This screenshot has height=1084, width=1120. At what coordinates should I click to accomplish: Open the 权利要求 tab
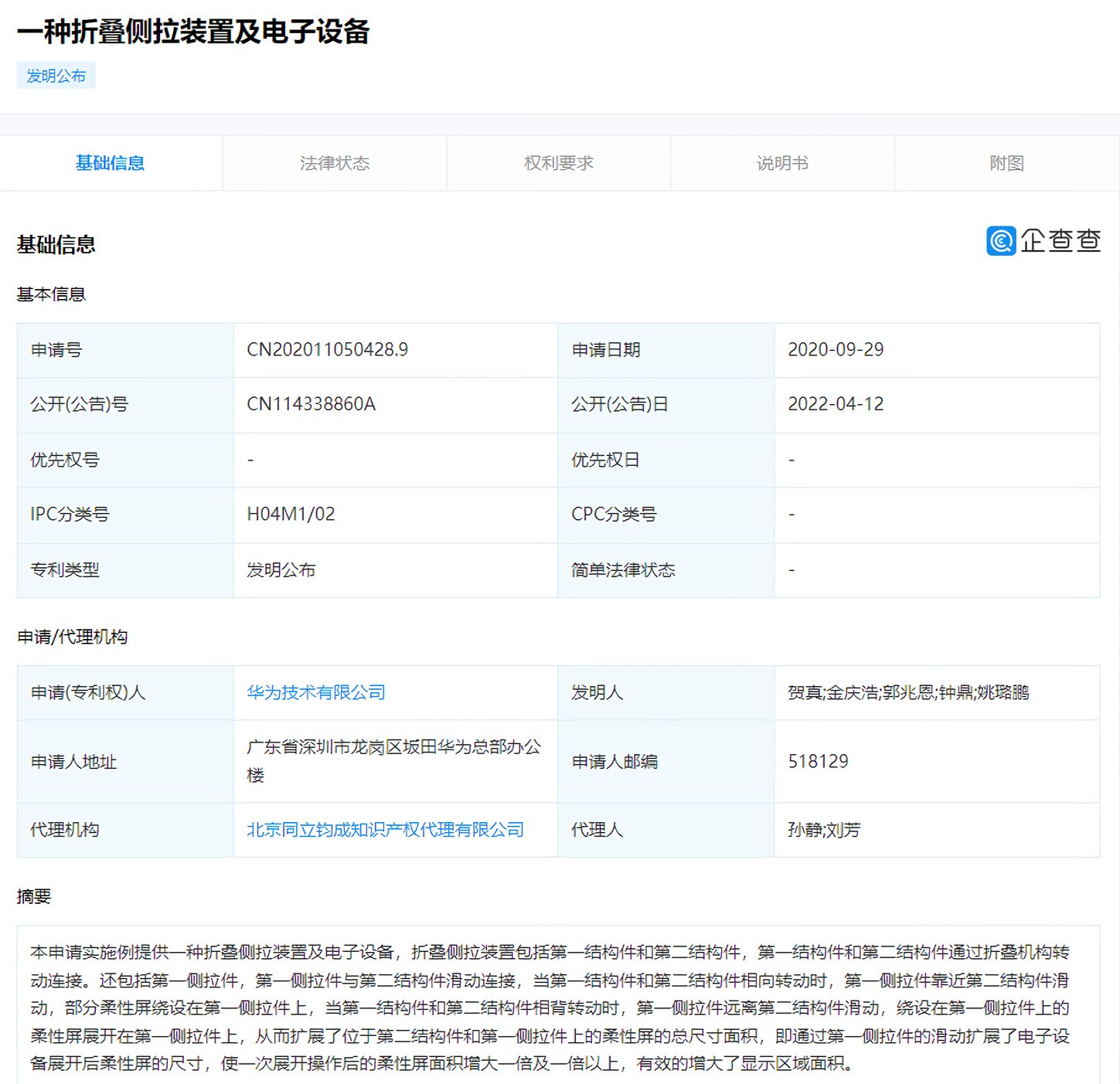pyautogui.click(x=558, y=163)
